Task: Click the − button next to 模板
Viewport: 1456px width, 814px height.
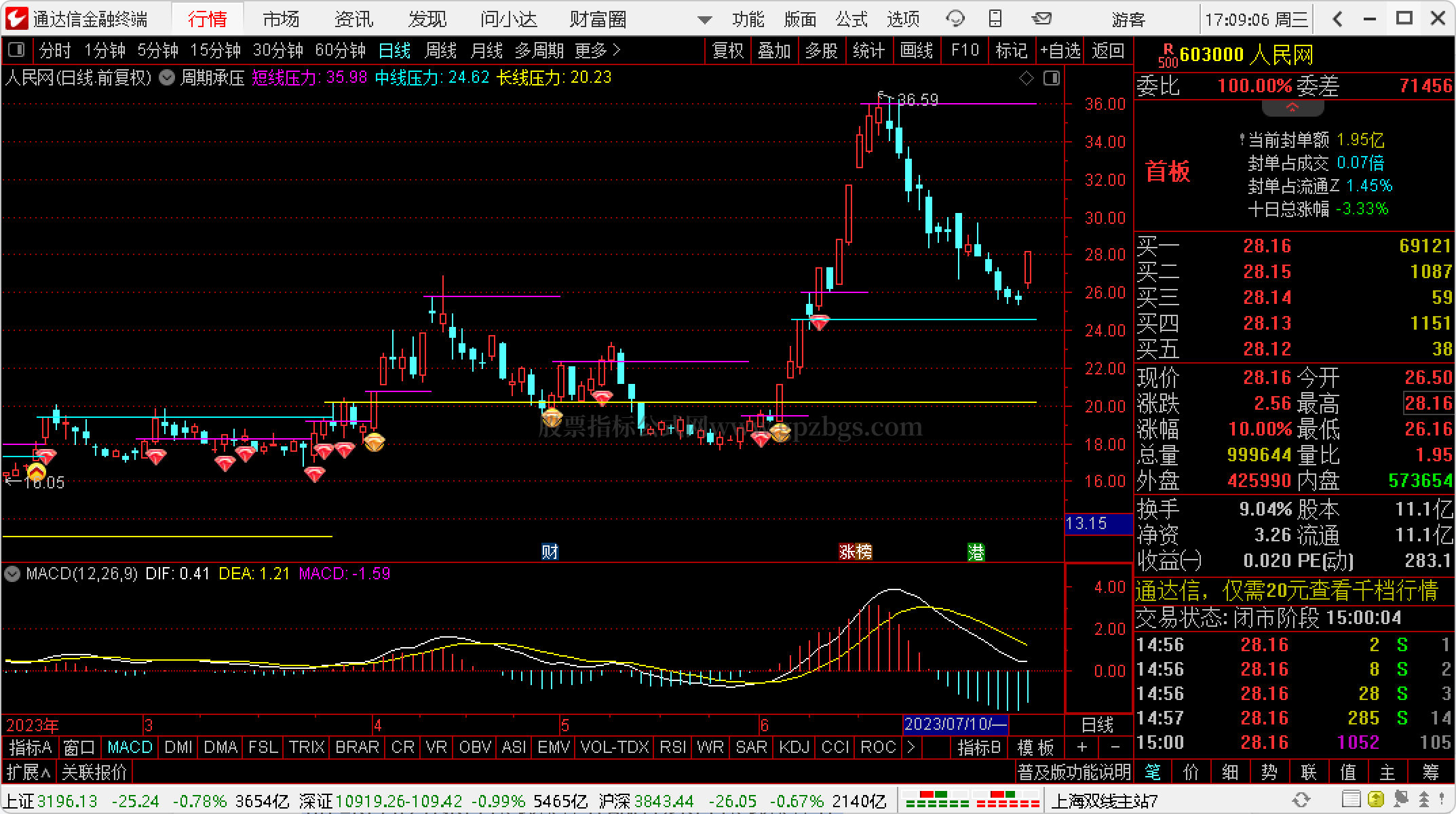Action: pos(1115,748)
